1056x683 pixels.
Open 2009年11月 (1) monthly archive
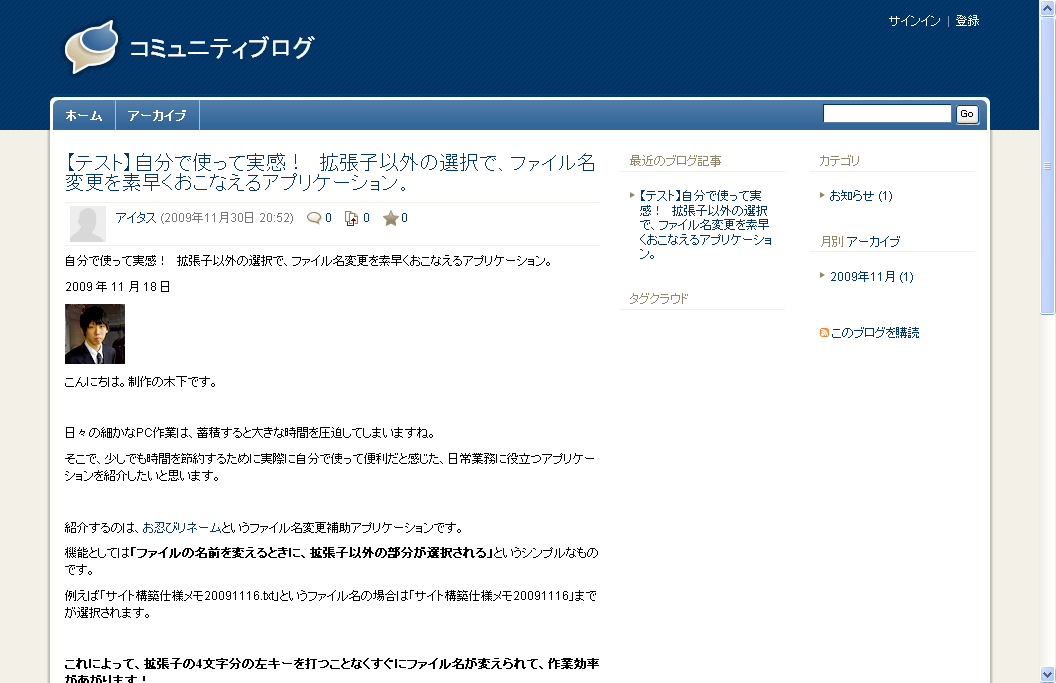pos(871,277)
